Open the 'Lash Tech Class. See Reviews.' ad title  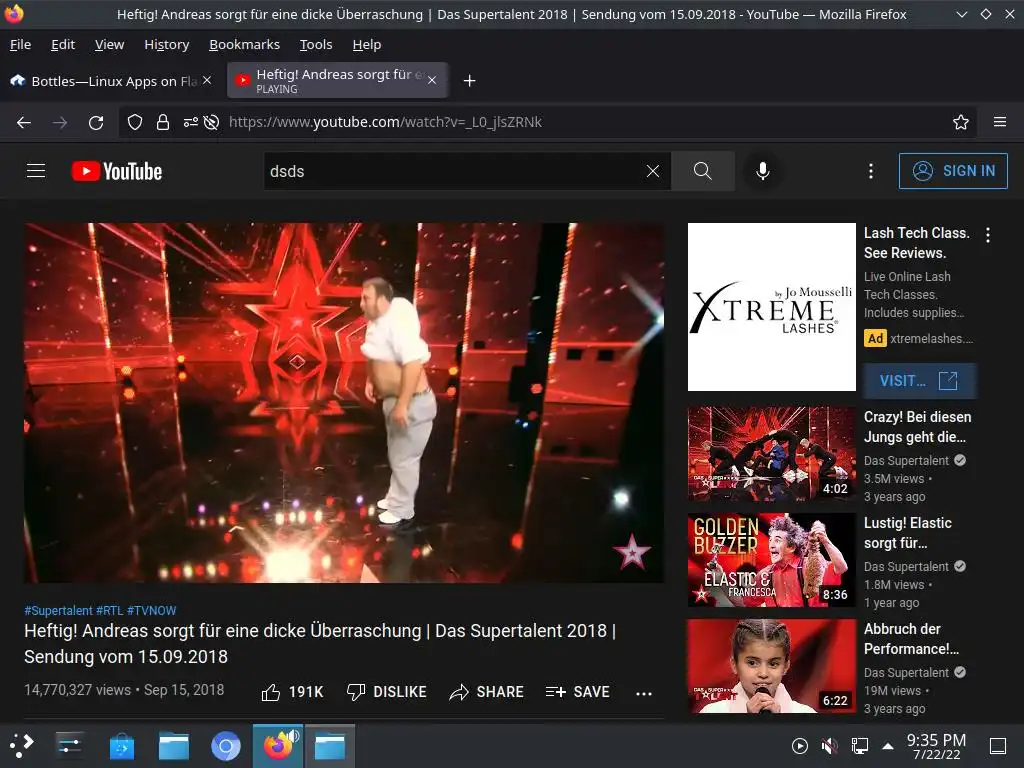pyautogui.click(x=916, y=243)
